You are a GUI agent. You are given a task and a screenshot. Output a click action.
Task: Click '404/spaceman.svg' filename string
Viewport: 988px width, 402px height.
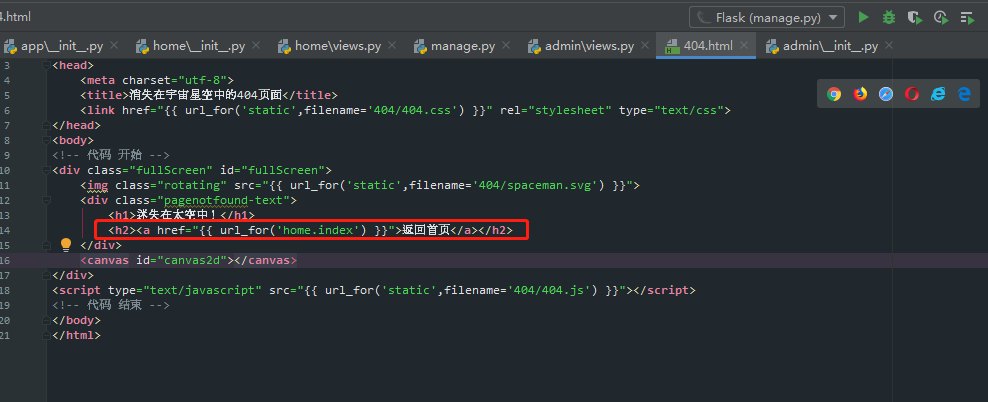(x=537, y=185)
